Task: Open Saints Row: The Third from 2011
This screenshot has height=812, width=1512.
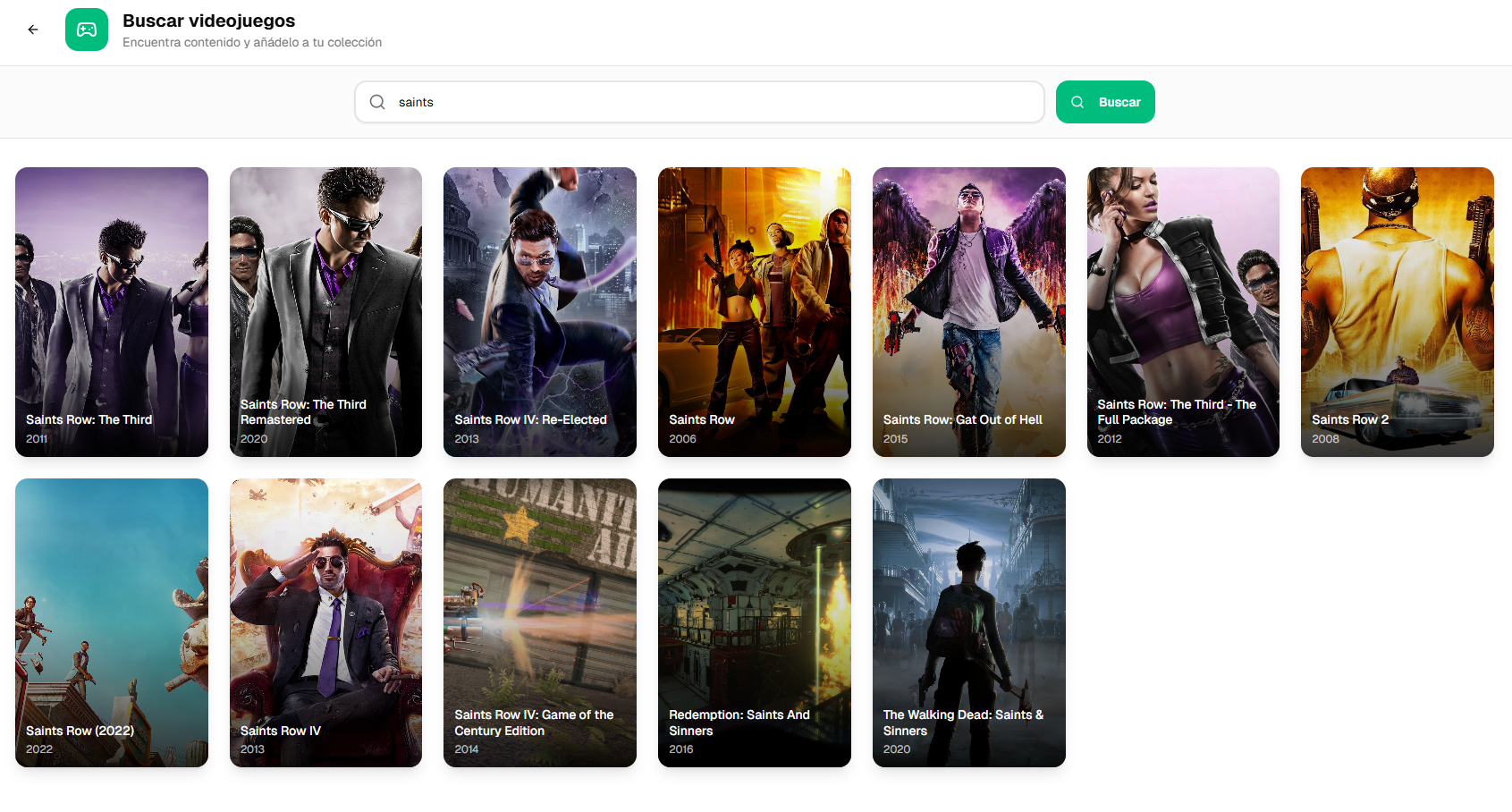Action: click(x=111, y=311)
